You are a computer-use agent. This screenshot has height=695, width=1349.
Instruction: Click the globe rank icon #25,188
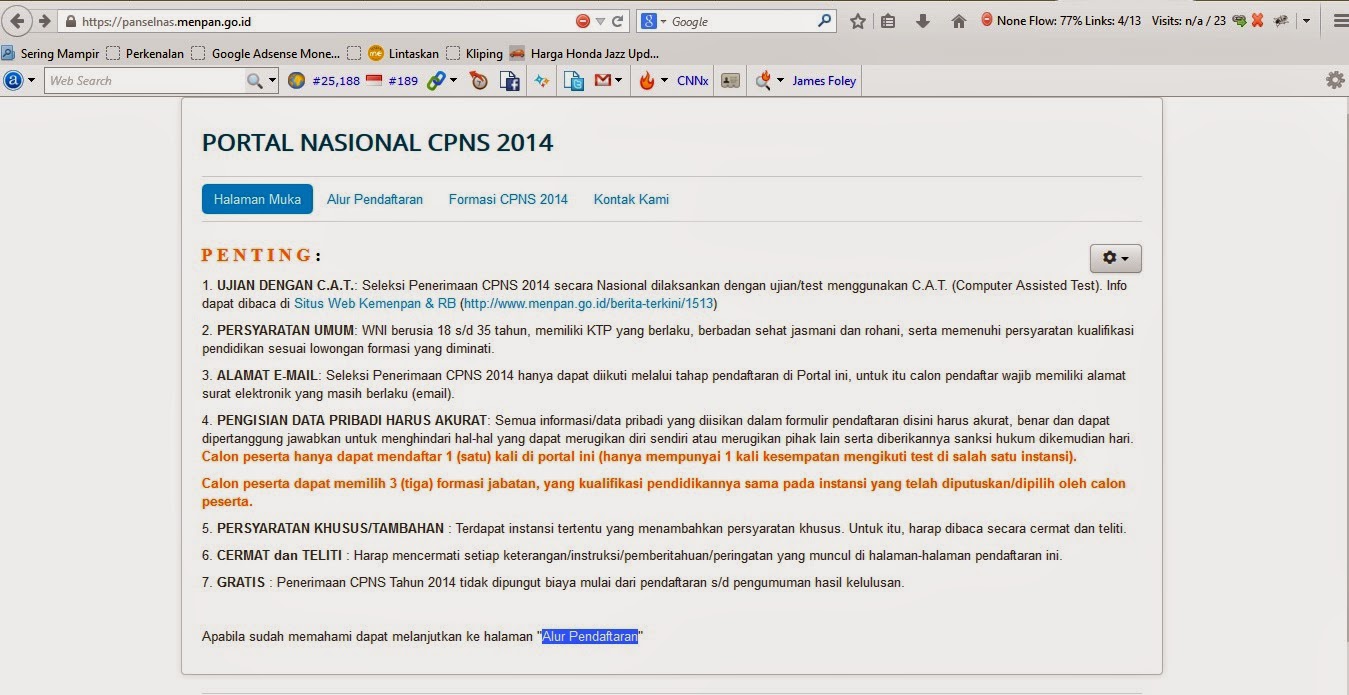coord(296,81)
